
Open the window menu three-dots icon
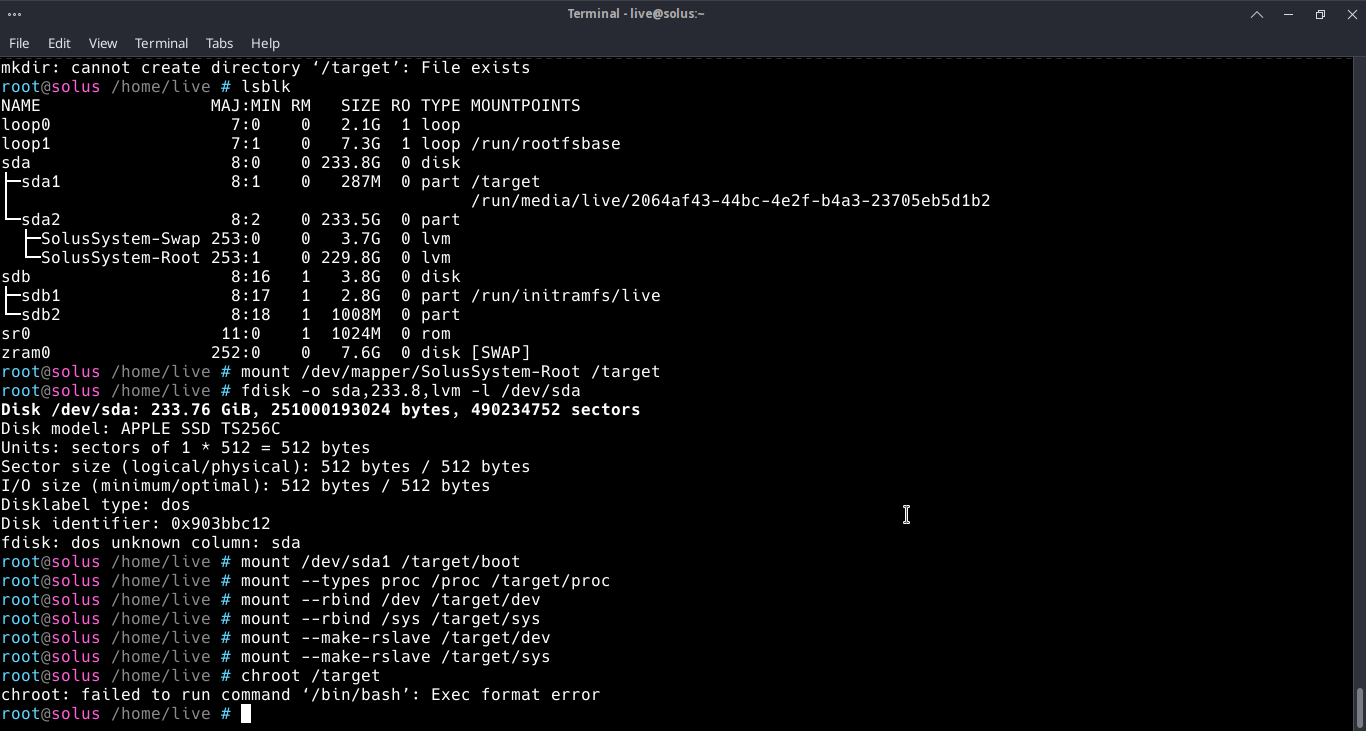pos(14,14)
